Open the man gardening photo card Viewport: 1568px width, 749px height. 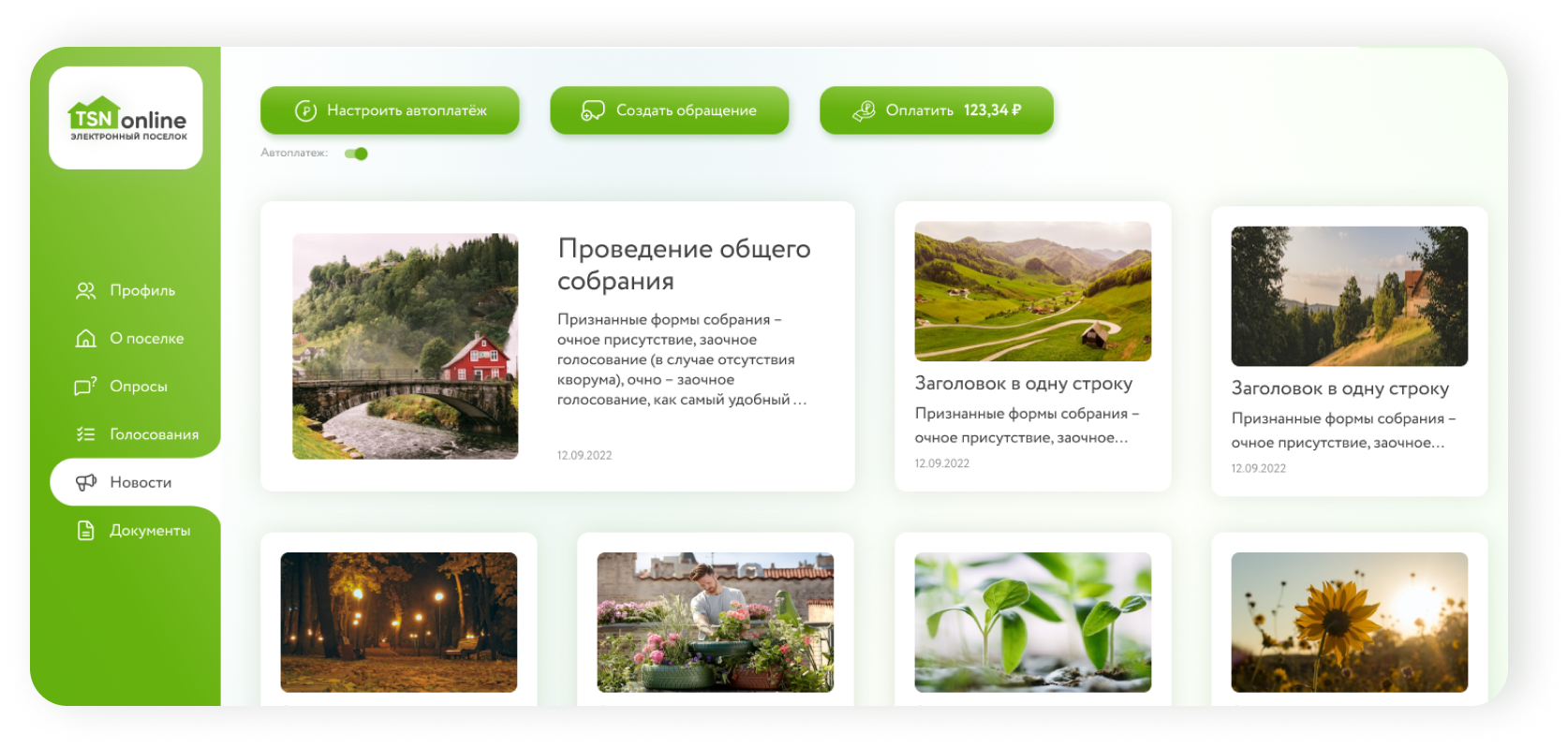pos(715,623)
